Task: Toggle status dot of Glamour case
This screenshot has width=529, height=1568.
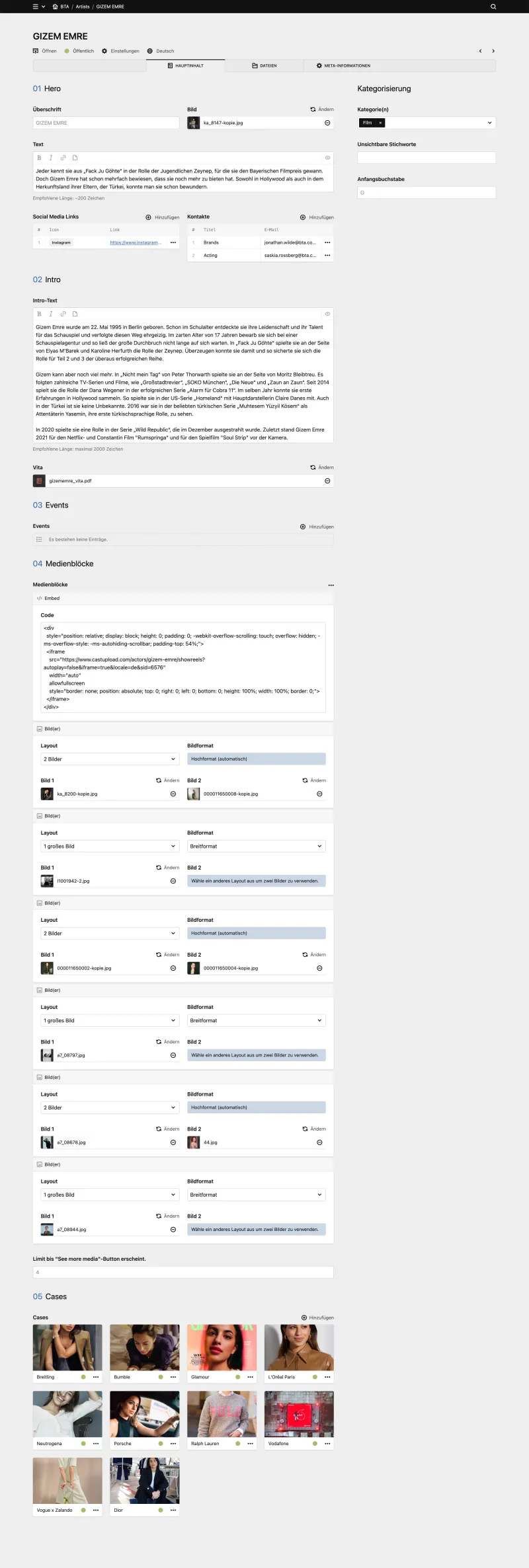Action: [238, 1377]
